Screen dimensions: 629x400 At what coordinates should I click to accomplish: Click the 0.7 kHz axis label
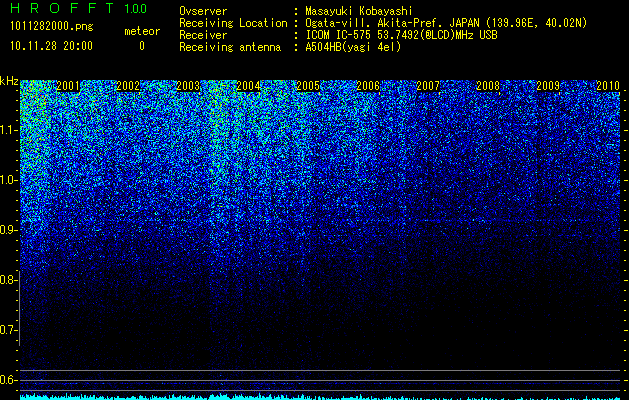[7, 330]
